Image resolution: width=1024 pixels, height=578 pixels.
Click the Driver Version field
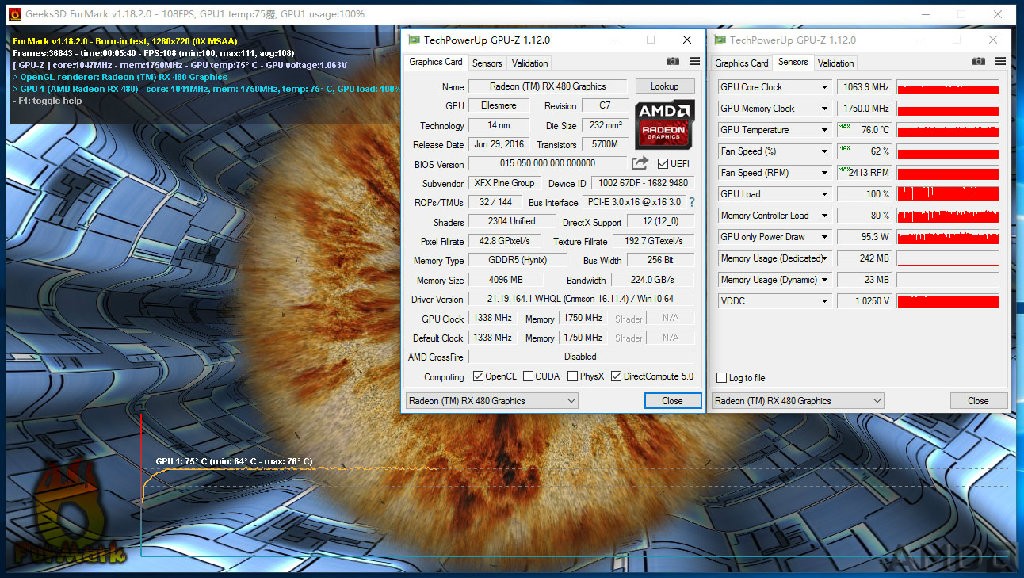pyautogui.click(x=581, y=299)
